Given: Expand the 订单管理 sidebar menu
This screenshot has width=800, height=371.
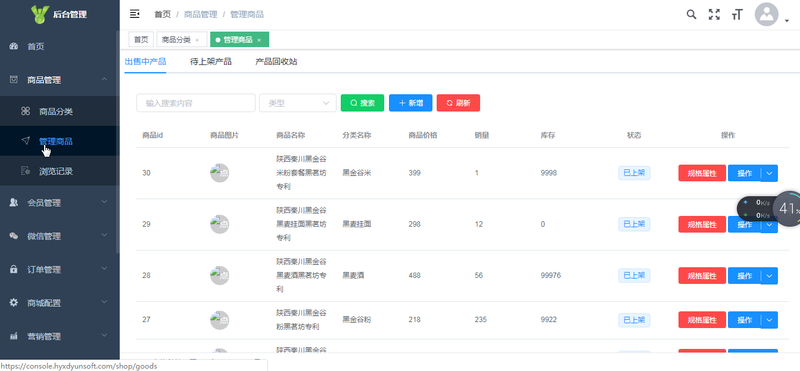Looking at the screenshot, I should coord(60,269).
